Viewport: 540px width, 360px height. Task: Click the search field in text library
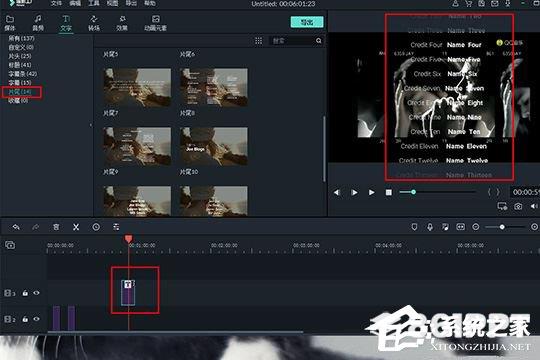coord(292,41)
